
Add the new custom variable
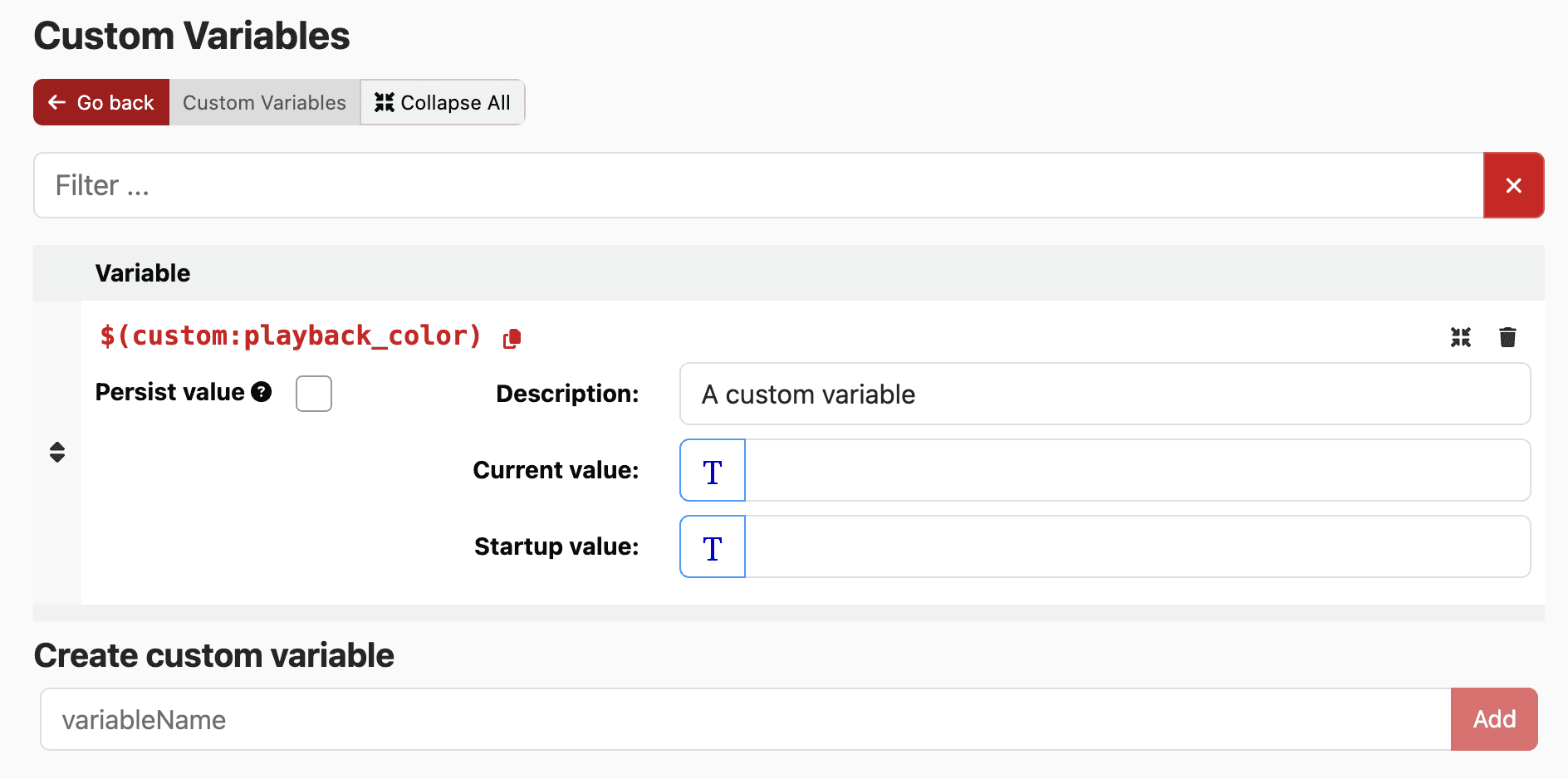point(1493,719)
